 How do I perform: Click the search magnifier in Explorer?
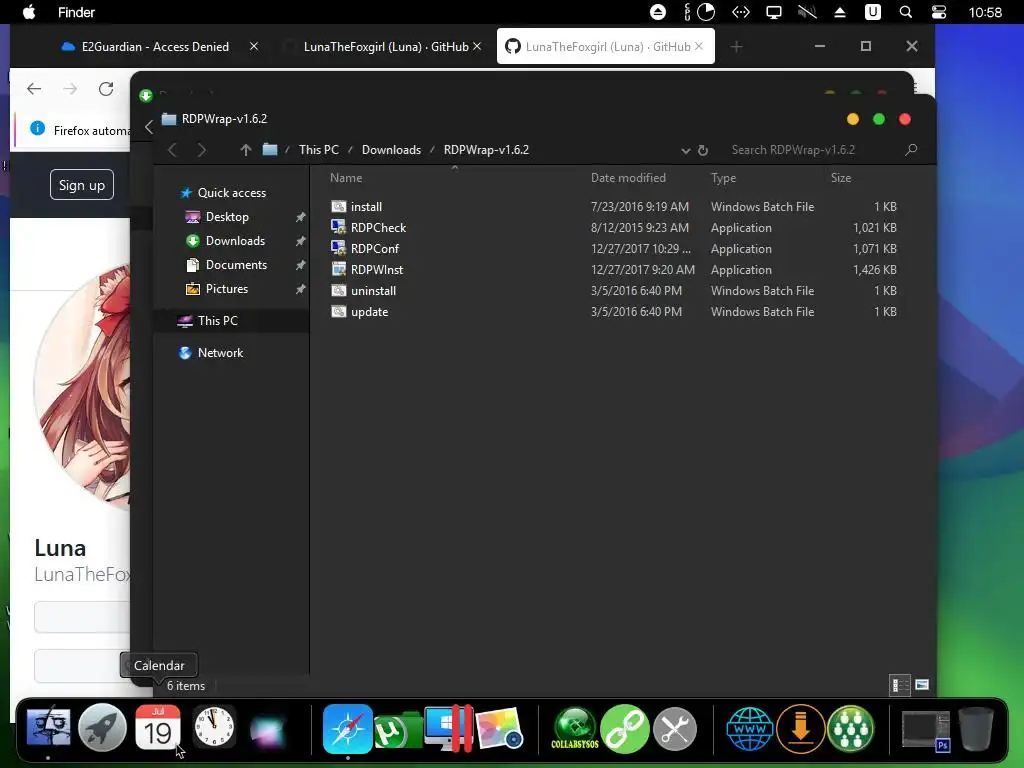coord(911,150)
